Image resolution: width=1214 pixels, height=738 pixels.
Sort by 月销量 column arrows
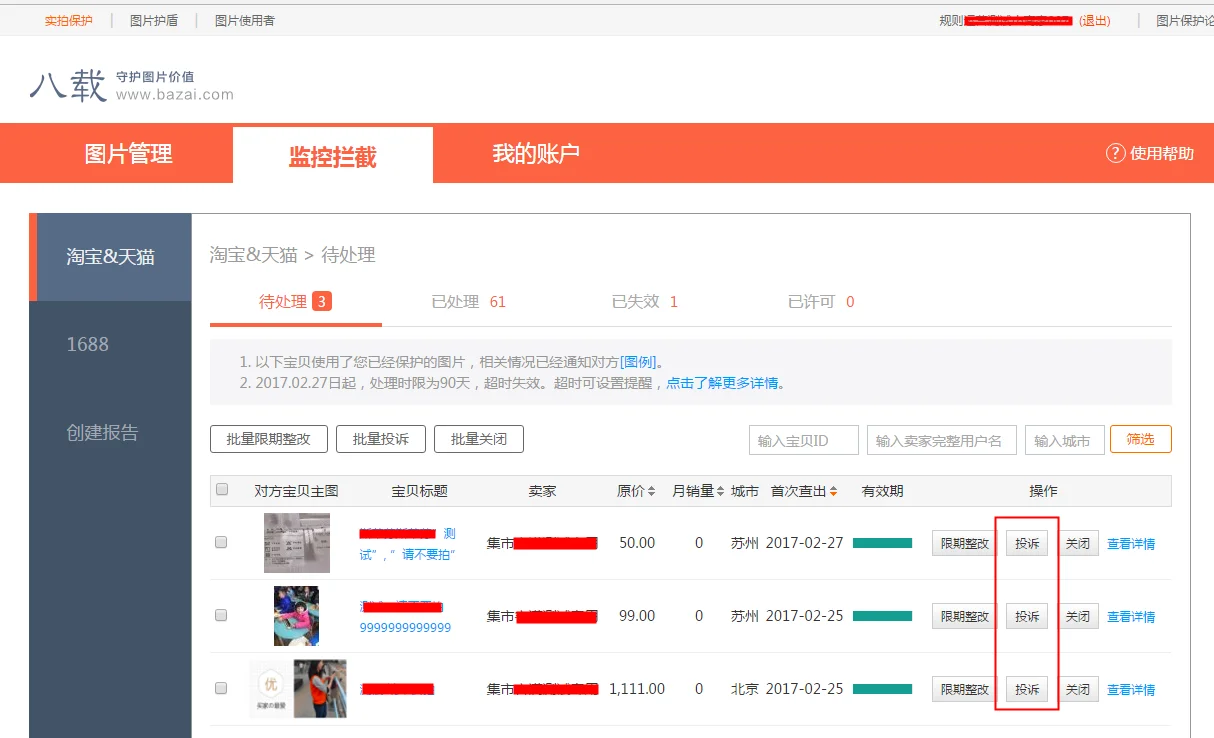(x=720, y=491)
